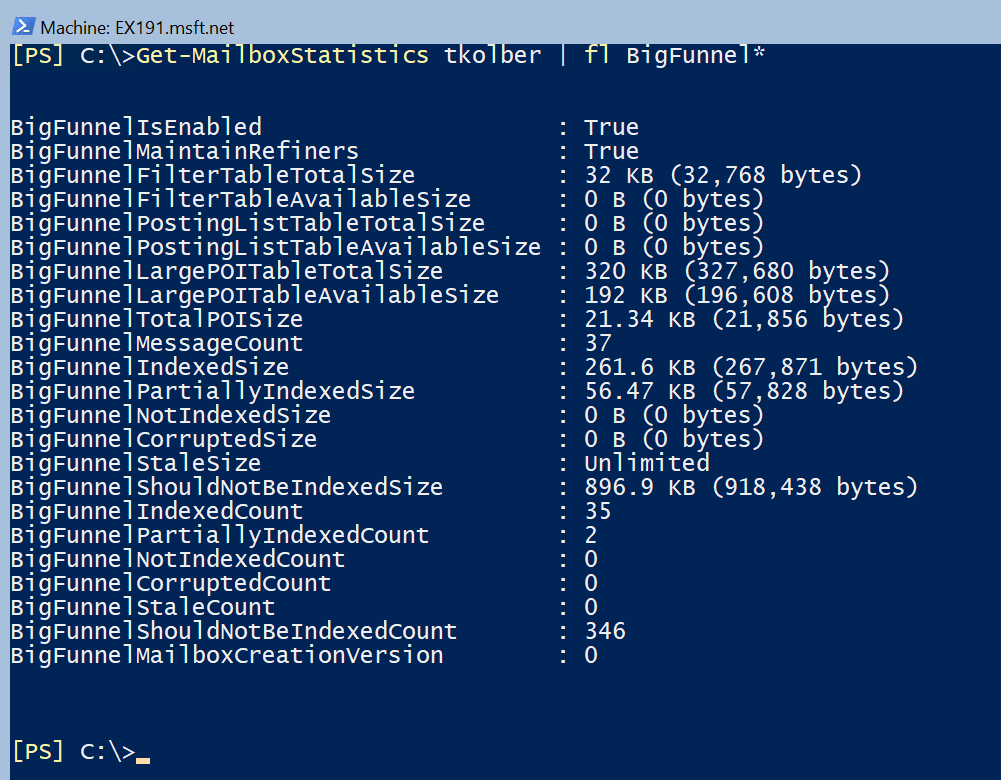Click the BigFunnelMessageCount value 37

pyautogui.click(x=598, y=343)
